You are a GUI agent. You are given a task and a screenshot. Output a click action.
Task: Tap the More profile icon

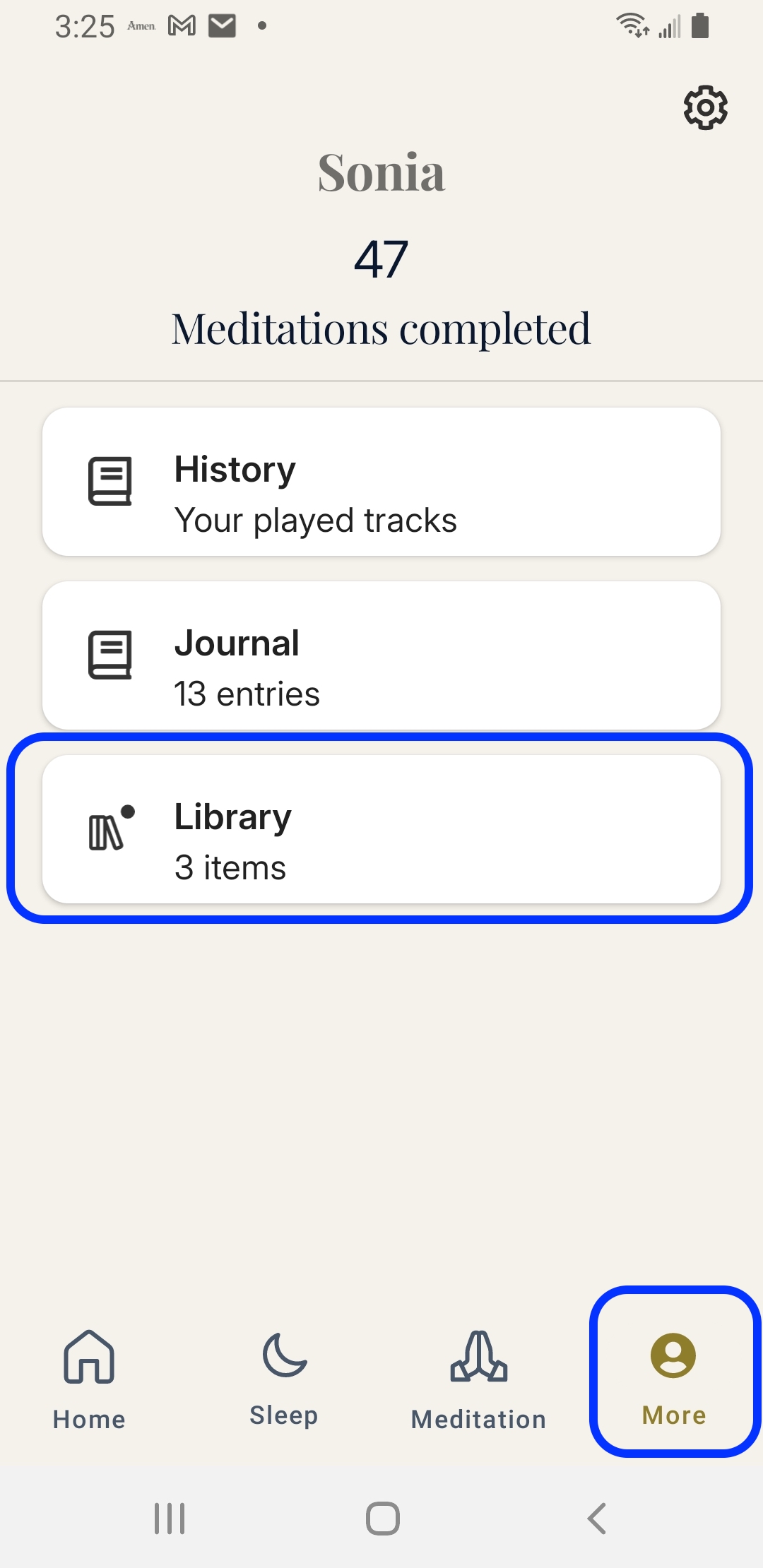click(x=673, y=1355)
